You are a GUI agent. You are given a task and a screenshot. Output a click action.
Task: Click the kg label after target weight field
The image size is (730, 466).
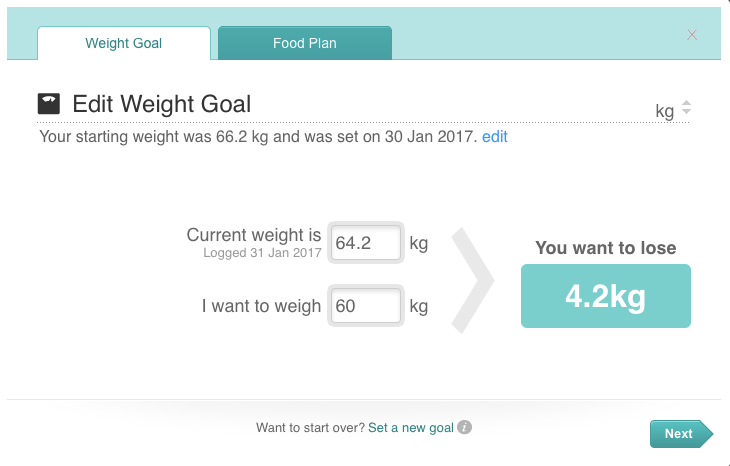(419, 306)
